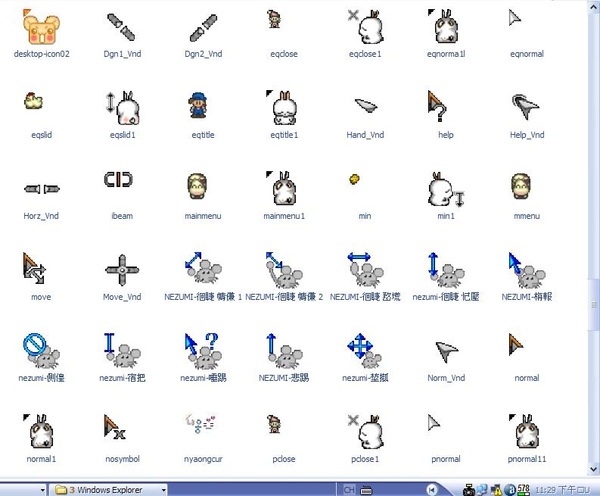Viewport: 600px width, 496px height.
Task: Click the CH language bar indicator
Action: point(349,489)
